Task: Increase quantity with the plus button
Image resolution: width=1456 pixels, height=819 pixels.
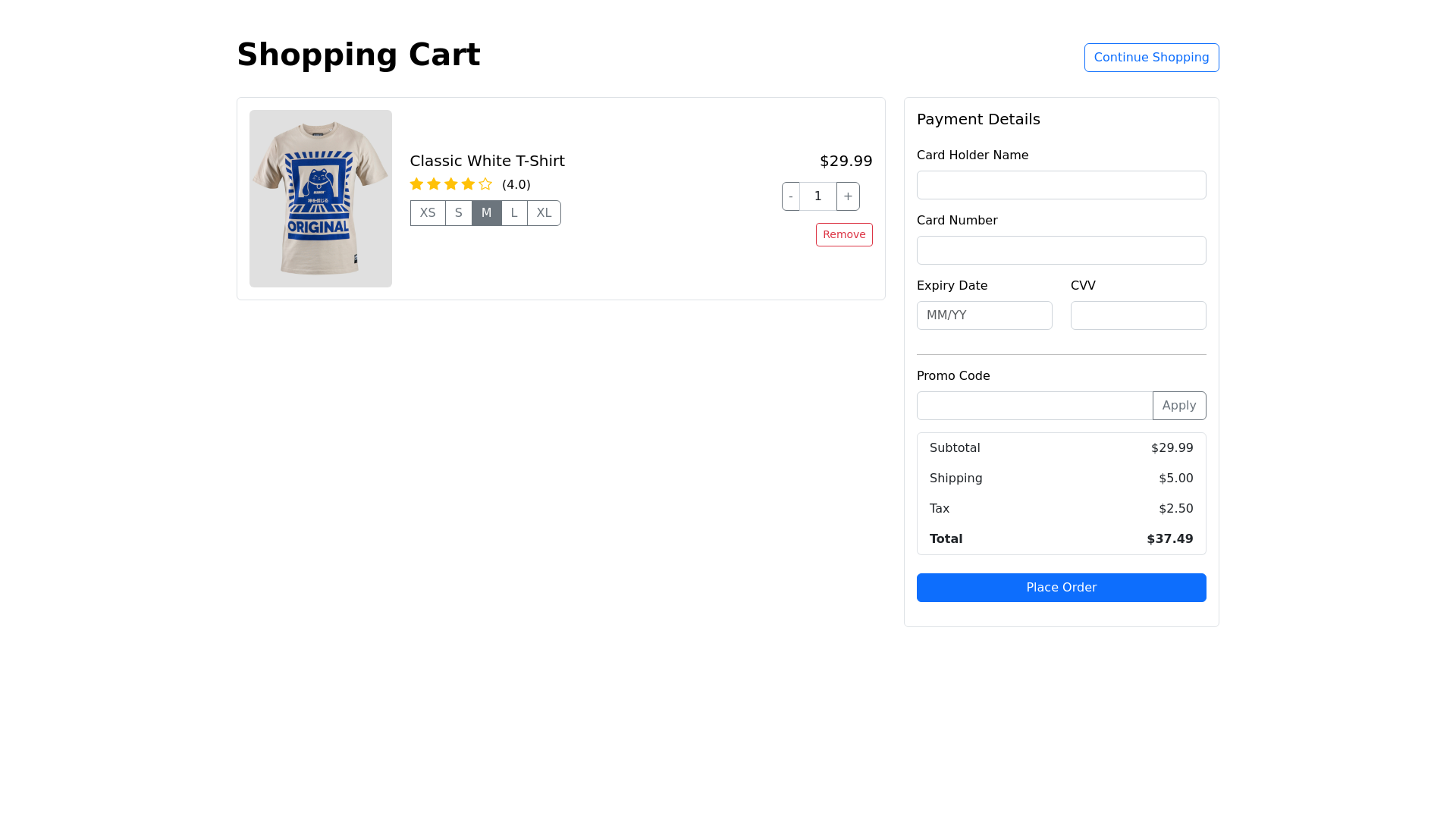Action: (x=848, y=196)
